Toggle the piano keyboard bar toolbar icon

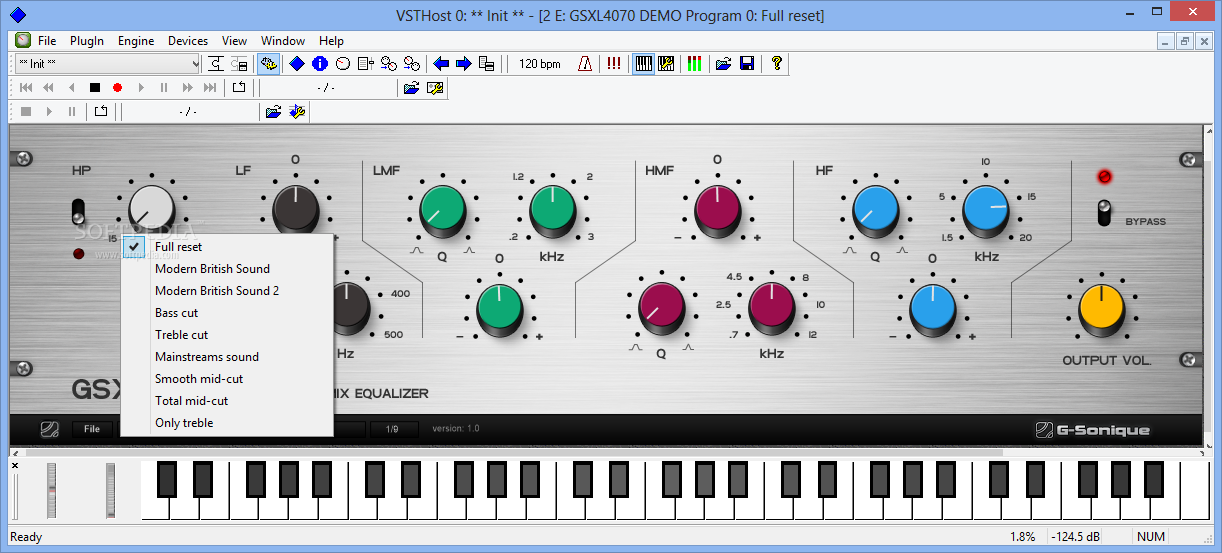pos(644,63)
